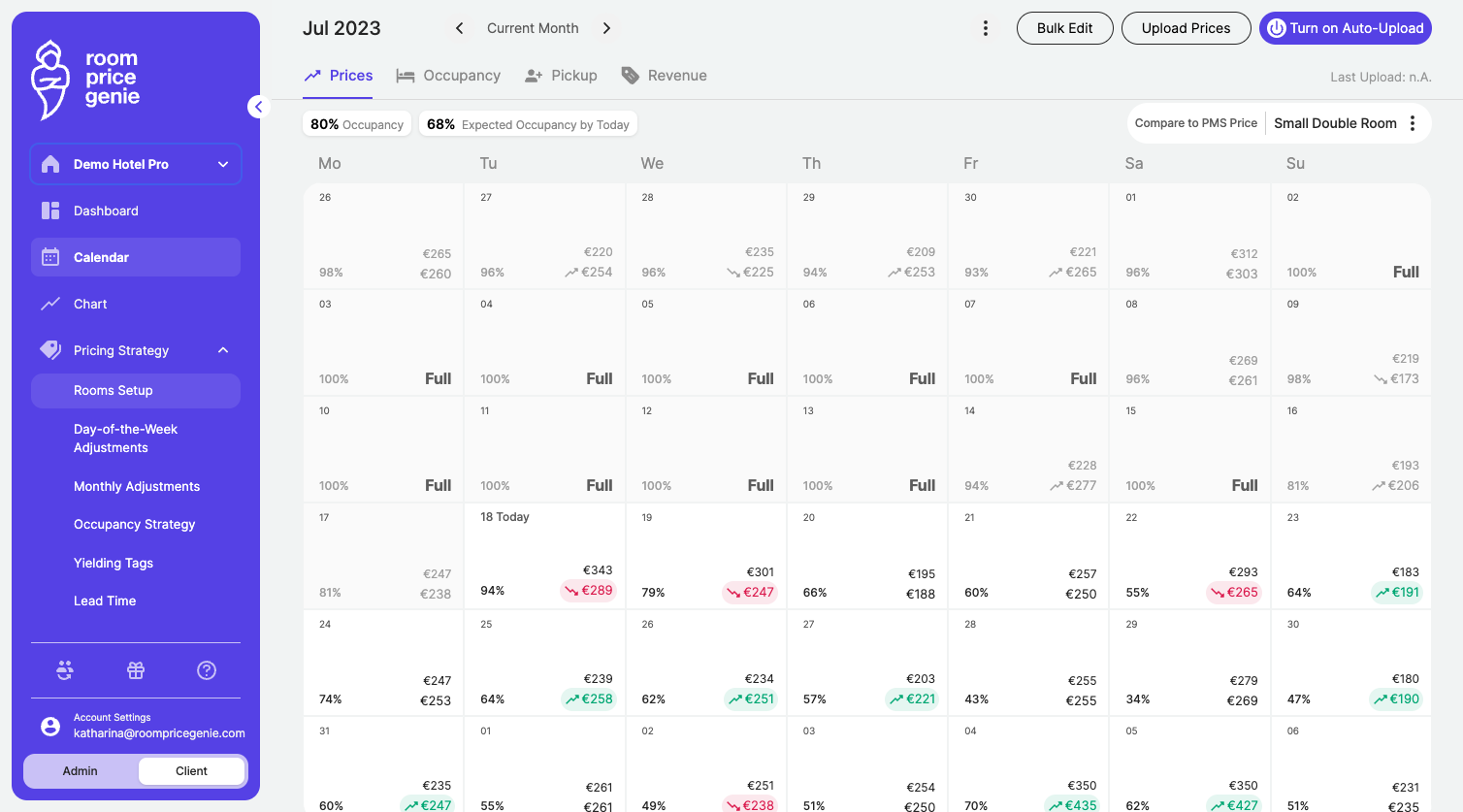Click the red €265 price on day 22

(x=1234, y=592)
